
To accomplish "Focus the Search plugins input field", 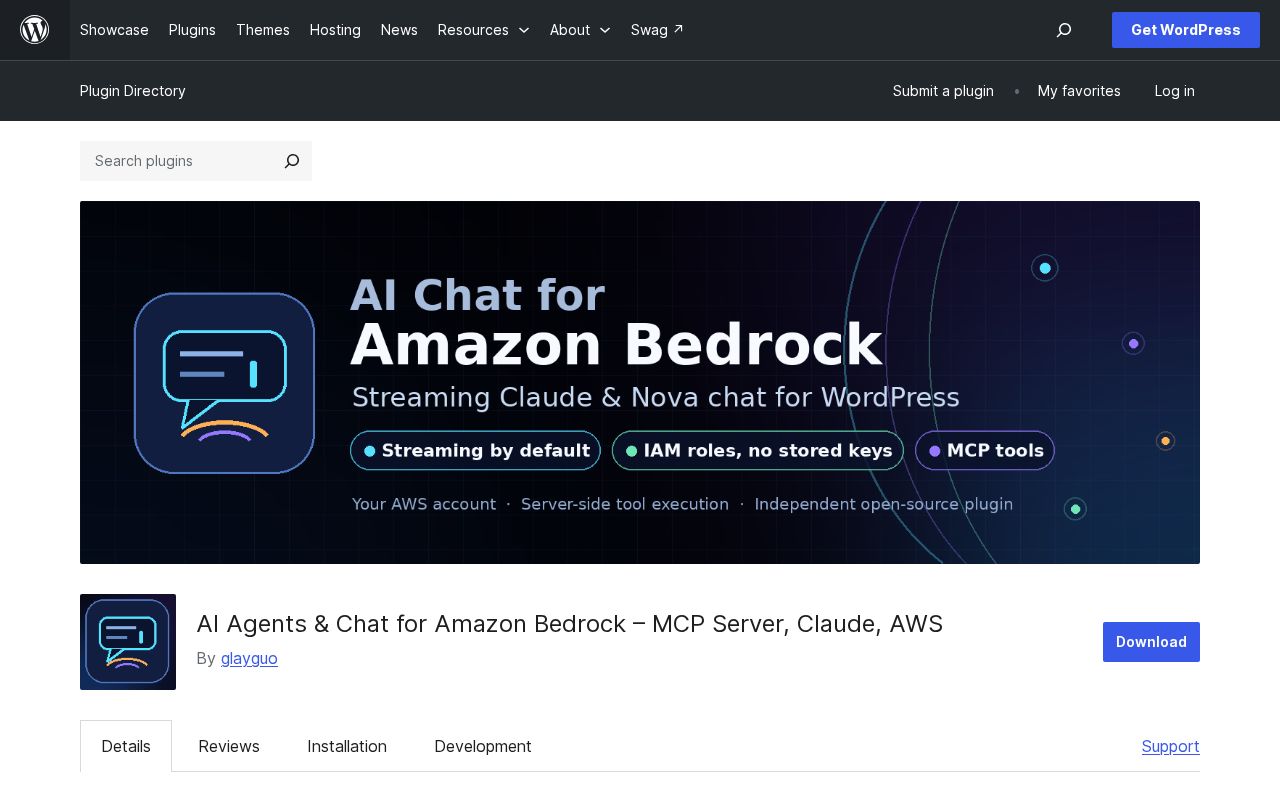I will (x=178, y=161).
